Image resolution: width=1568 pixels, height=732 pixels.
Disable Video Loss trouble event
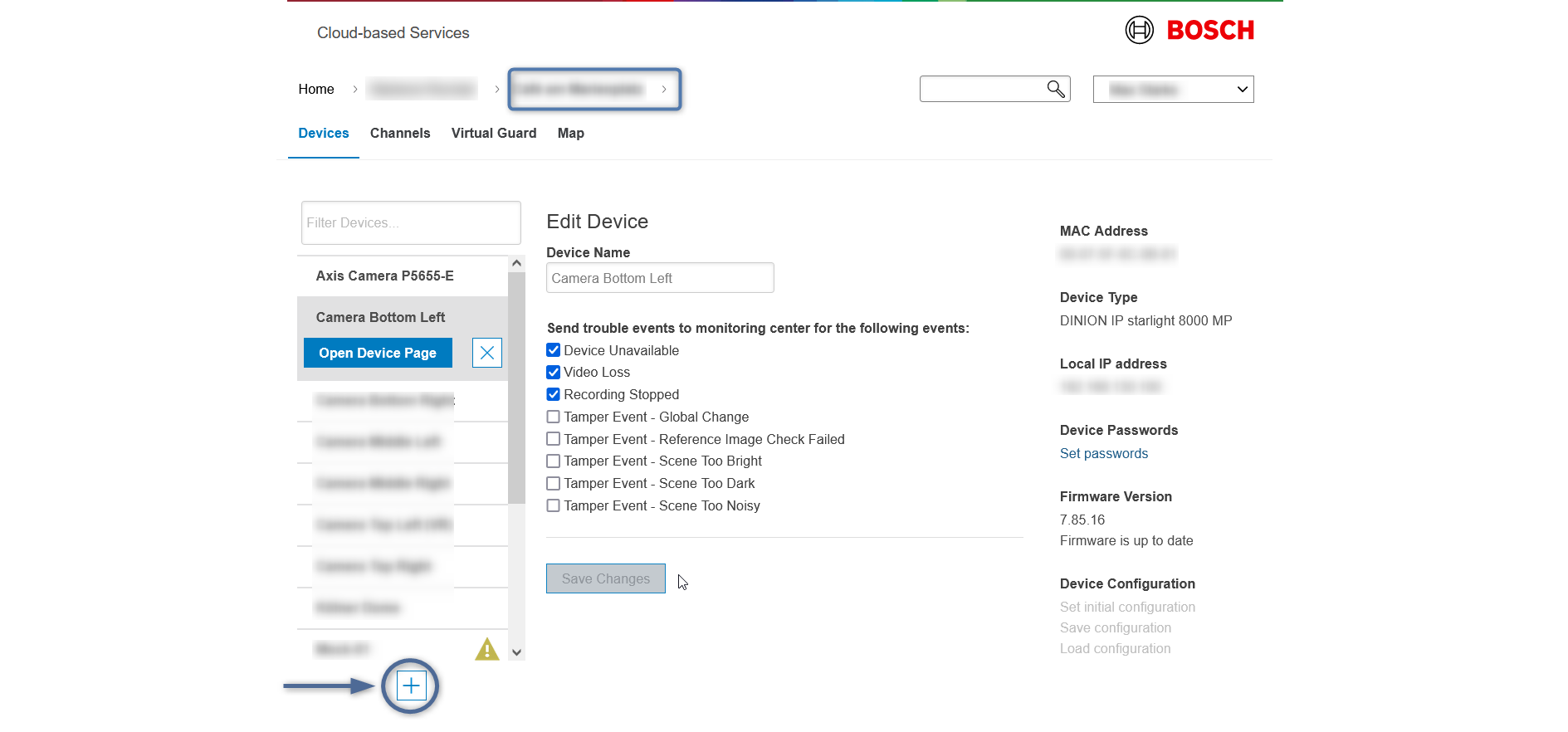pyautogui.click(x=554, y=372)
